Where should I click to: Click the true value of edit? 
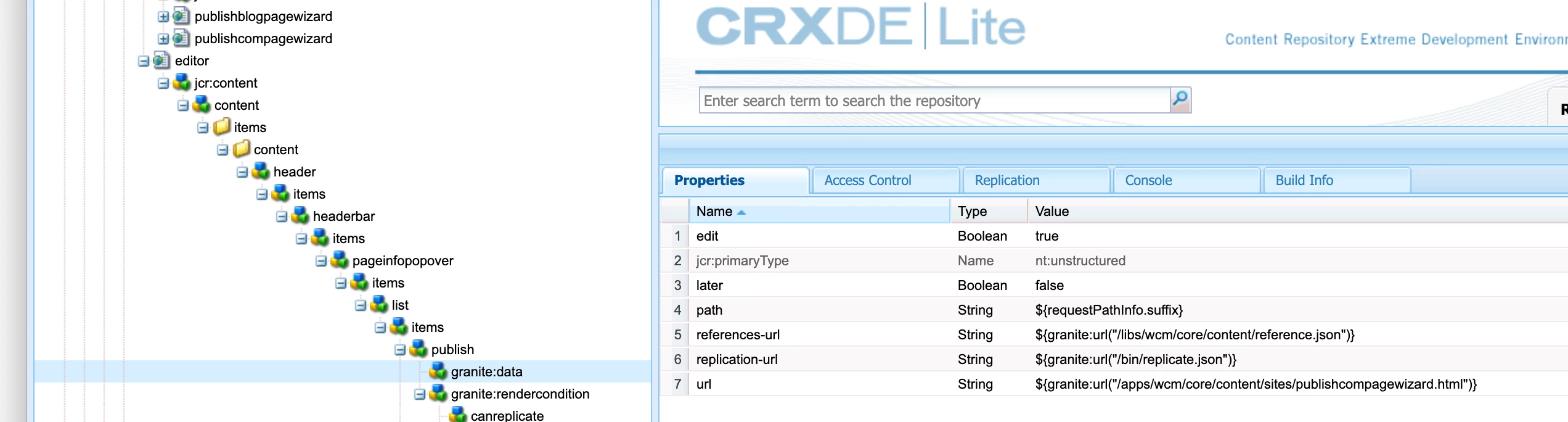pos(1047,236)
